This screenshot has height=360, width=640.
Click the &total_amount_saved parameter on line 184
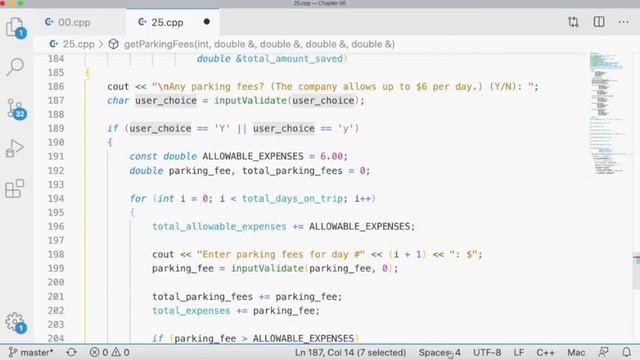[289, 58]
